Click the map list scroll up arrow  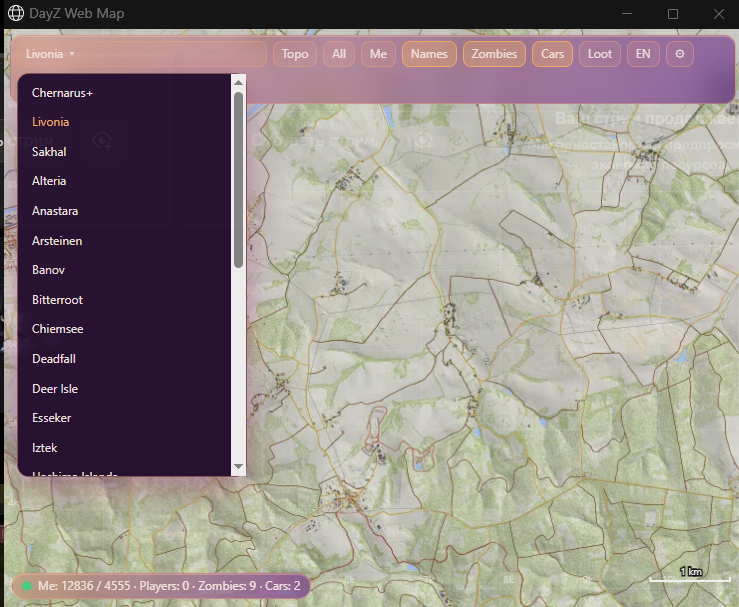pos(238,82)
